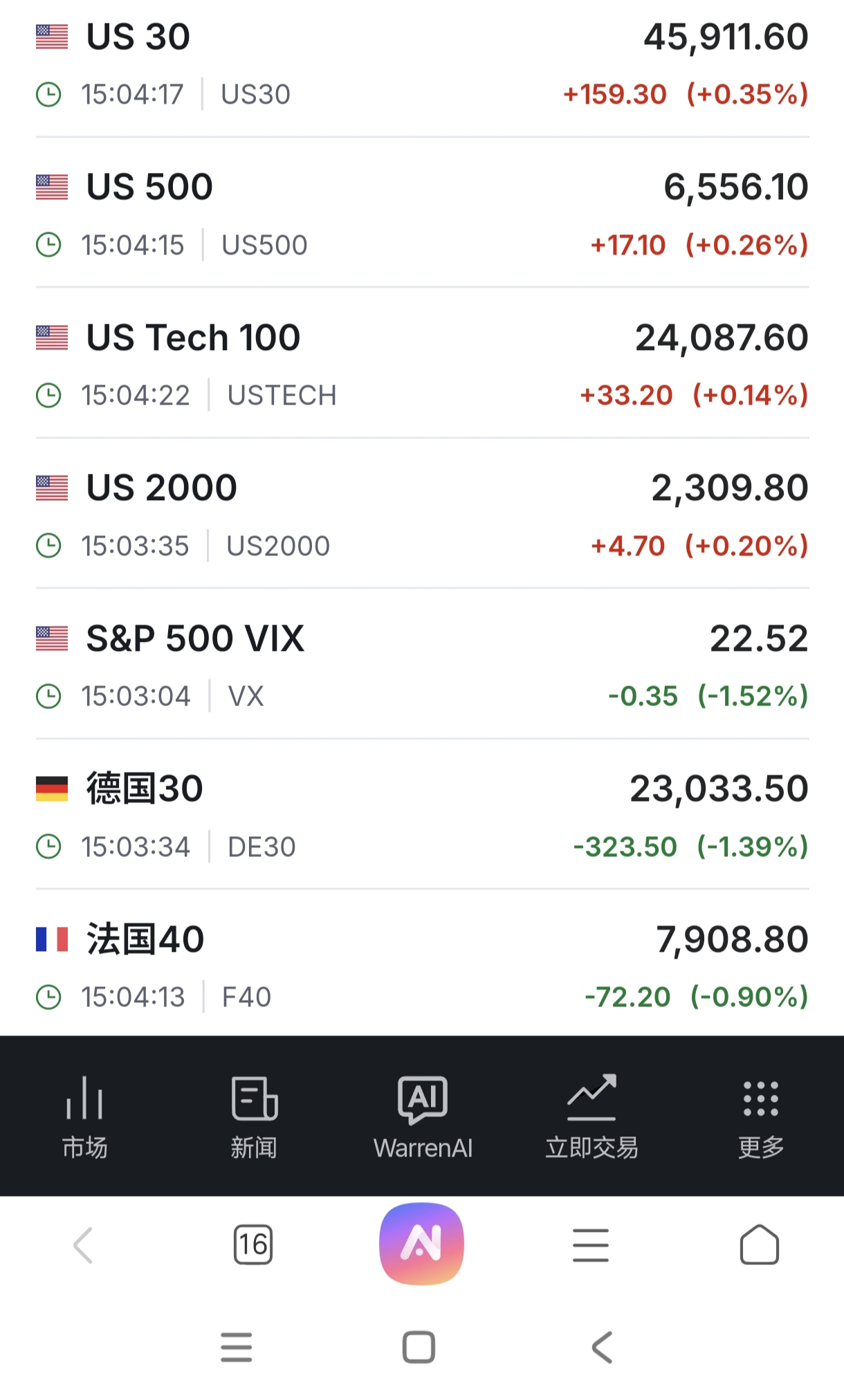The width and height of the screenshot is (844, 1400).
Task: Open the 新闻 (News) tab
Action: [x=254, y=1116]
